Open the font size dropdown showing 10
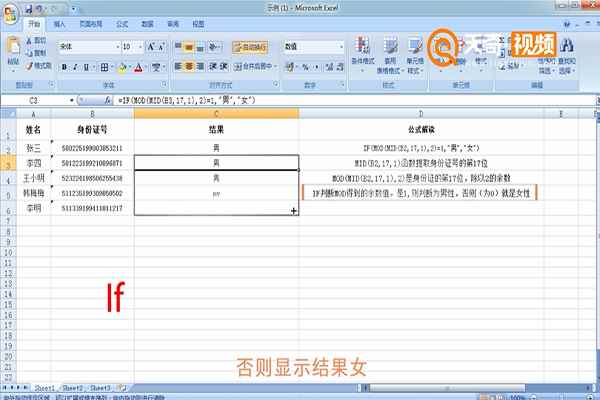The height and width of the screenshot is (400, 600). click(x=141, y=47)
